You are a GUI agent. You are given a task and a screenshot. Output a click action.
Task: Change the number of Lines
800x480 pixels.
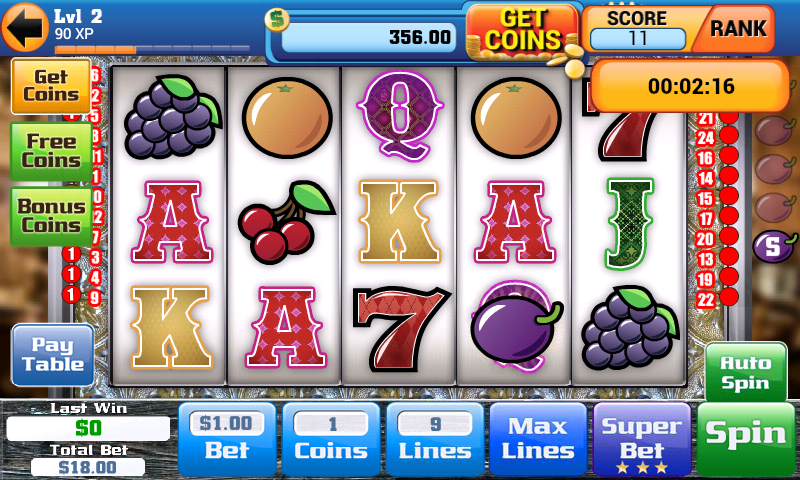coord(435,439)
